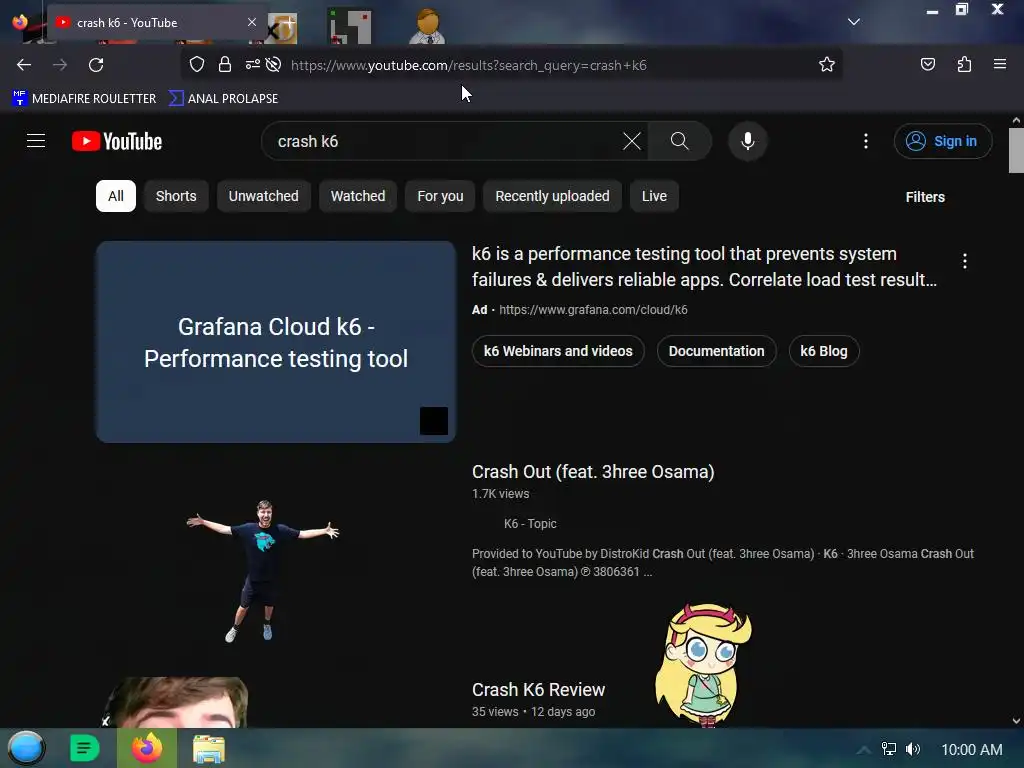Screen dimensions: 1024x768
Task: Open the ad's three-dot options menu
Action: coord(965,261)
